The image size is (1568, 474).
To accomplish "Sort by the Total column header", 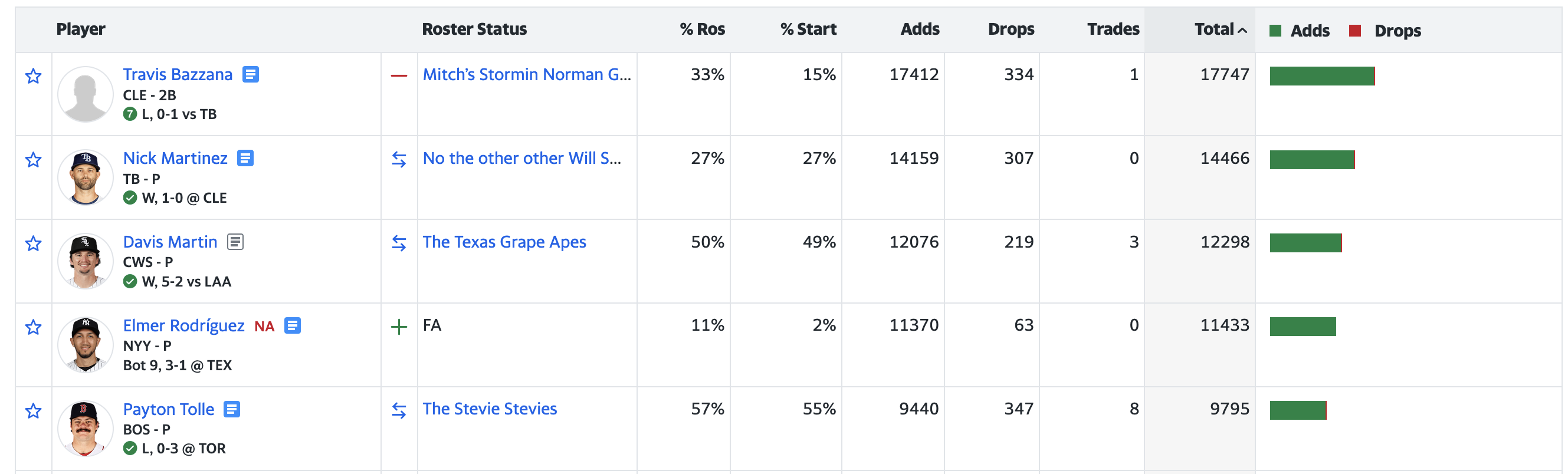I will pos(1213,29).
